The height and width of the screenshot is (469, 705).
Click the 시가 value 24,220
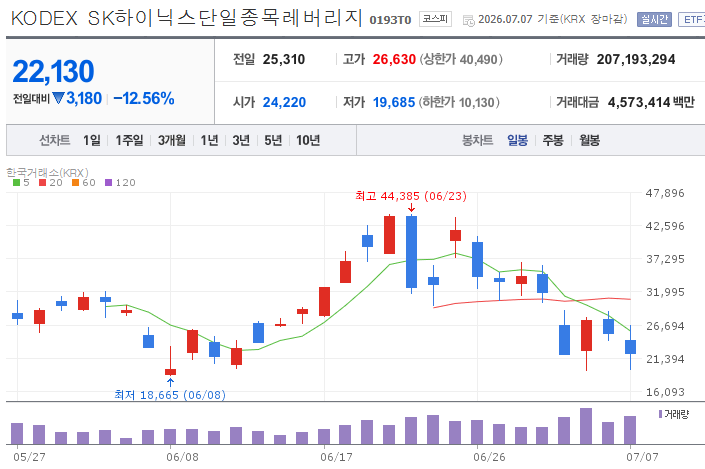[284, 103]
